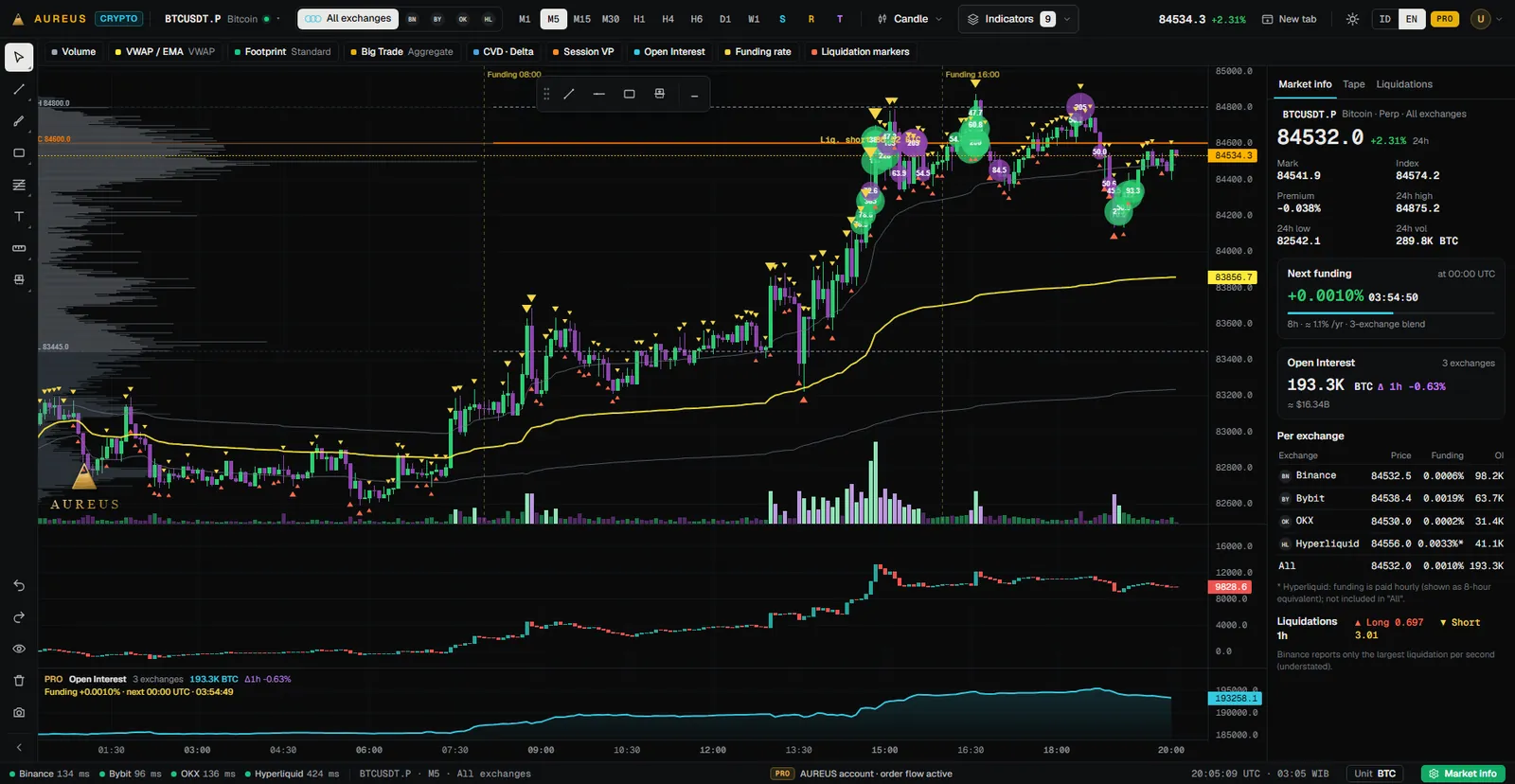The image size is (1515, 784).
Task: Switch to the Liquidations tab
Action: (x=1404, y=84)
